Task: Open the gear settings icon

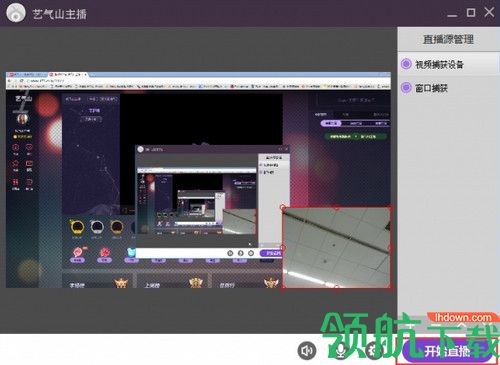Action: pyautogui.click(x=375, y=351)
